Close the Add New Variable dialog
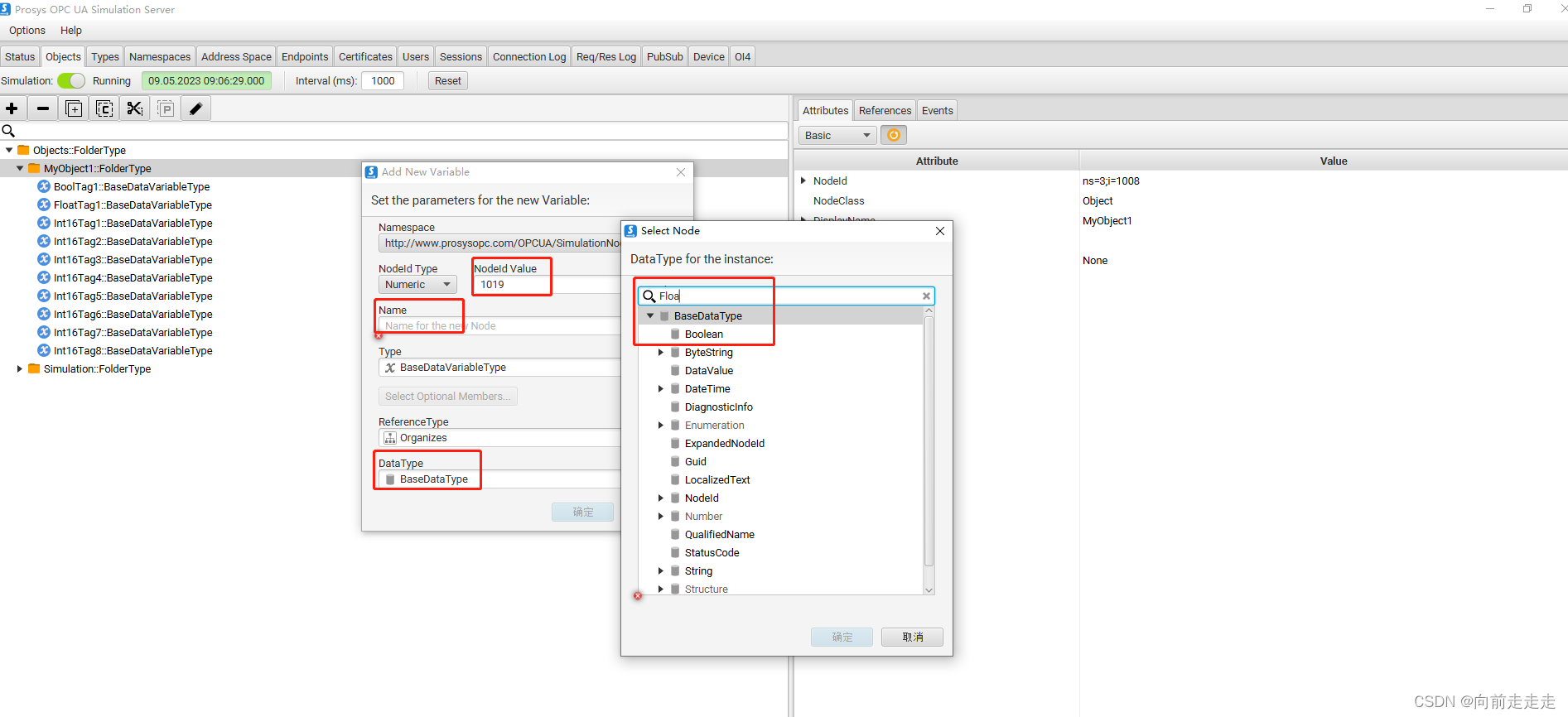This screenshot has height=717, width=1568. coord(681,172)
